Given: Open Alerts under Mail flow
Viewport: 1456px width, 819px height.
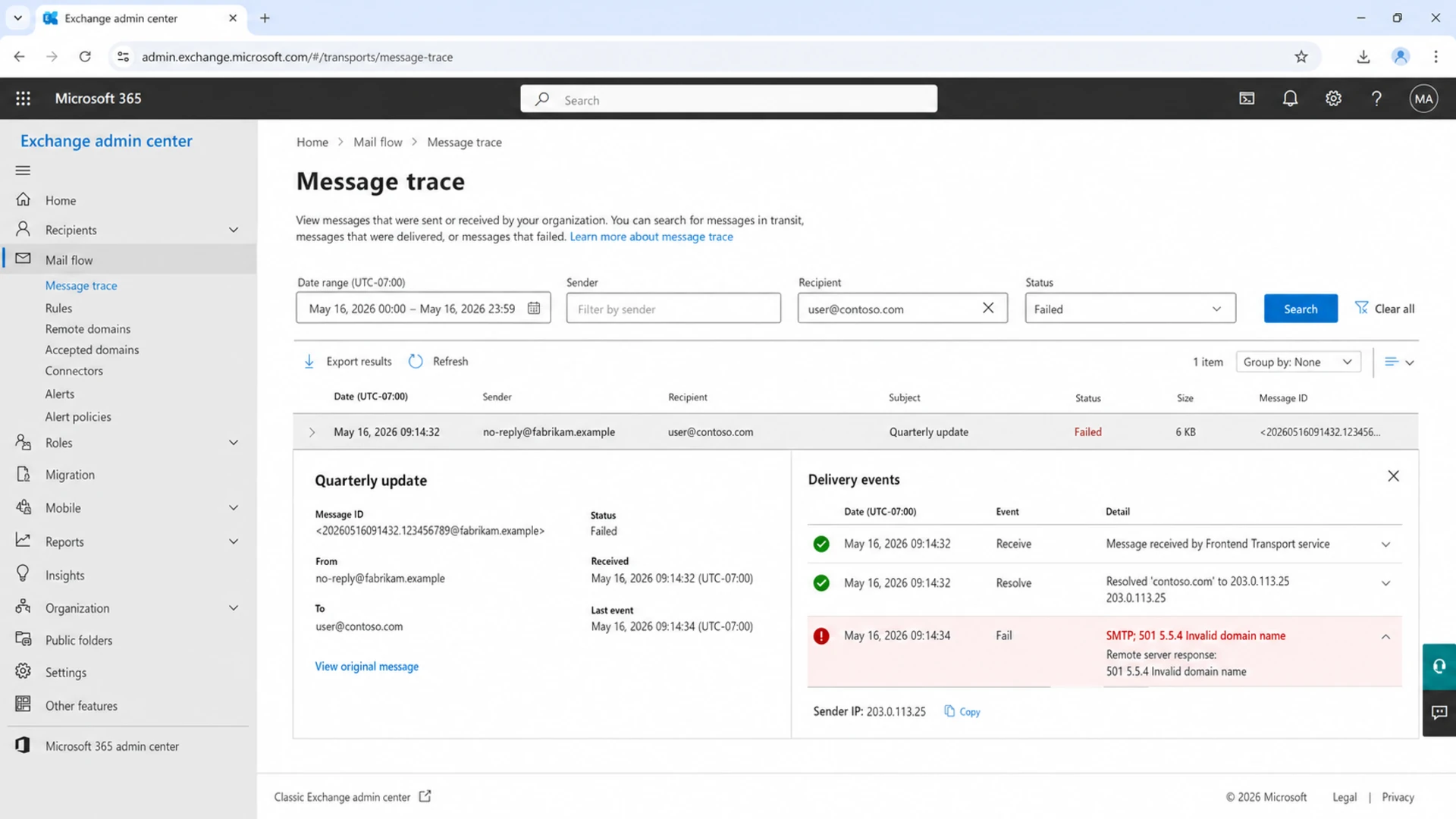Looking at the screenshot, I should 60,394.
